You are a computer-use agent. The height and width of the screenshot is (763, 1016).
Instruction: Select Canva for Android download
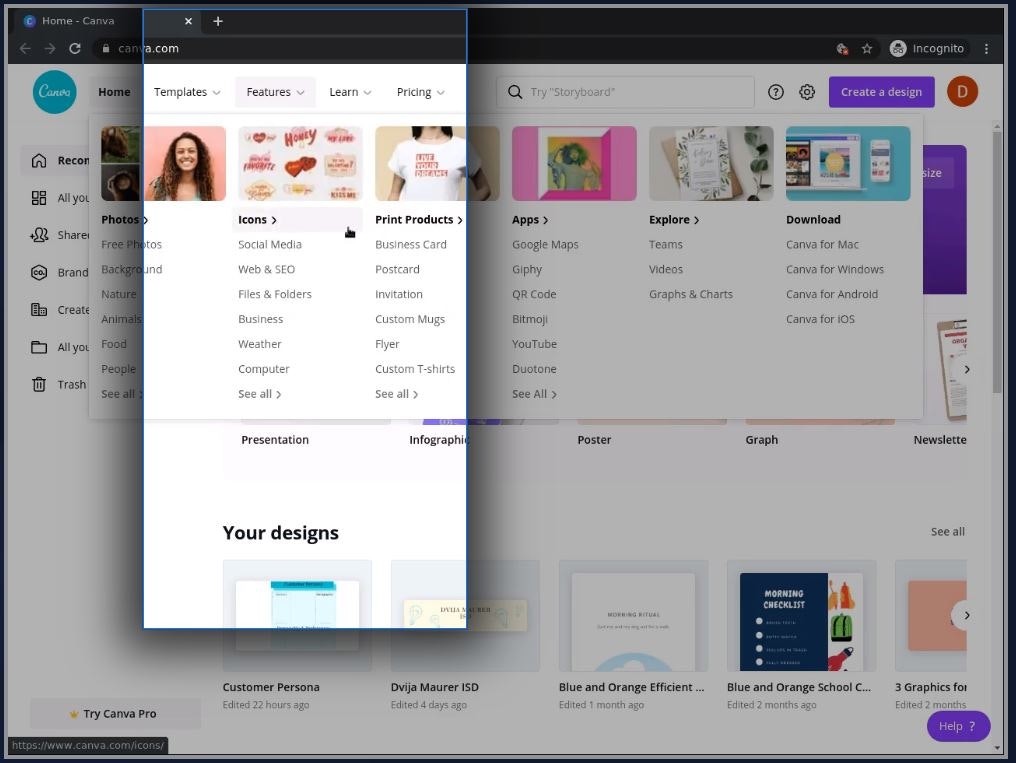[832, 294]
